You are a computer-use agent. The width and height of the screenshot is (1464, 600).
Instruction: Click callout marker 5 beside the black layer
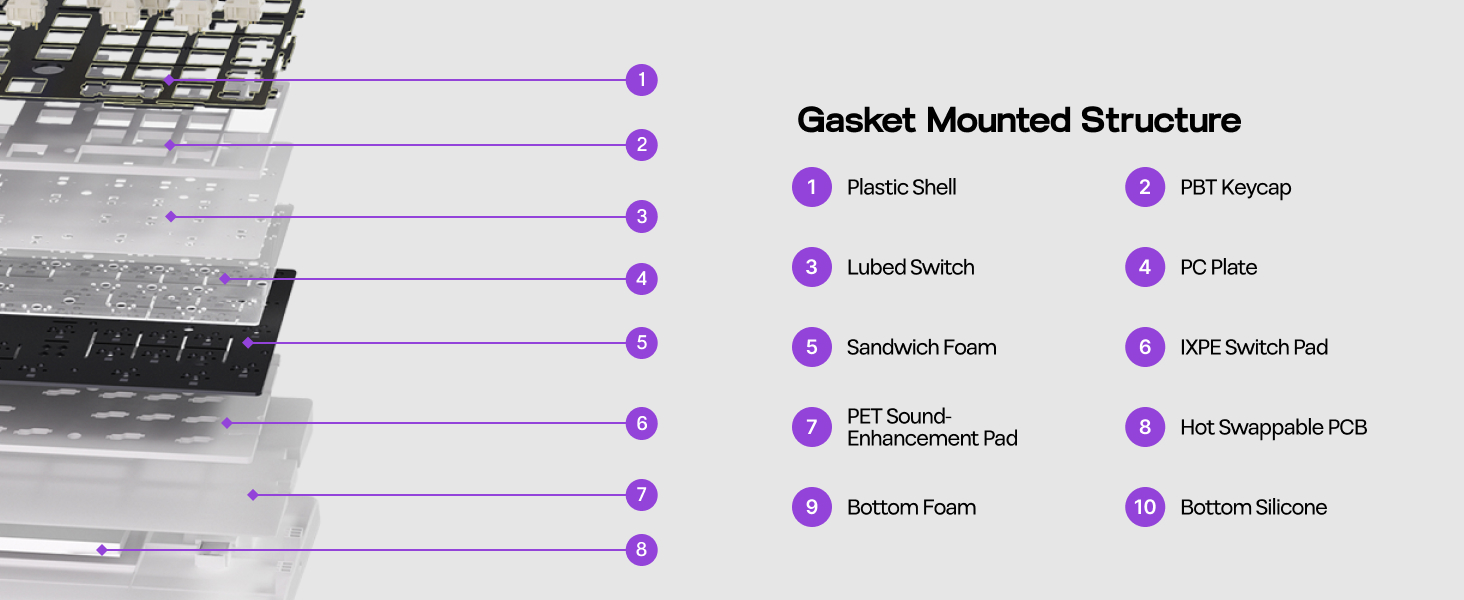pyautogui.click(x=642, y=343)
